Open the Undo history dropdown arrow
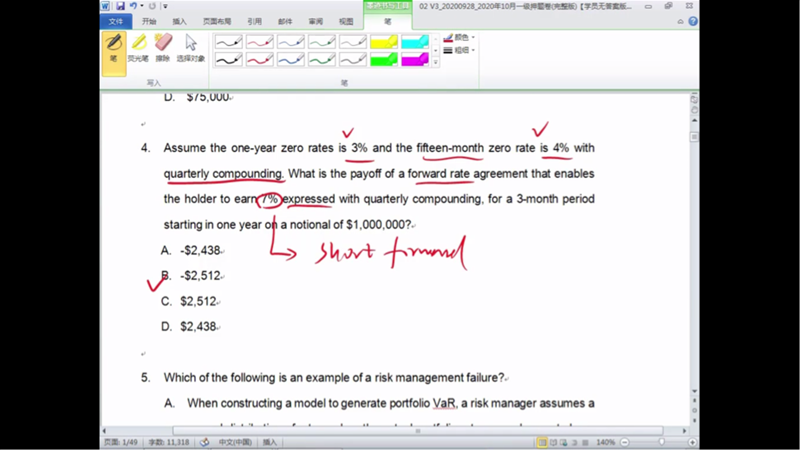This screenshot has width=800, height=450. [141, 6]
